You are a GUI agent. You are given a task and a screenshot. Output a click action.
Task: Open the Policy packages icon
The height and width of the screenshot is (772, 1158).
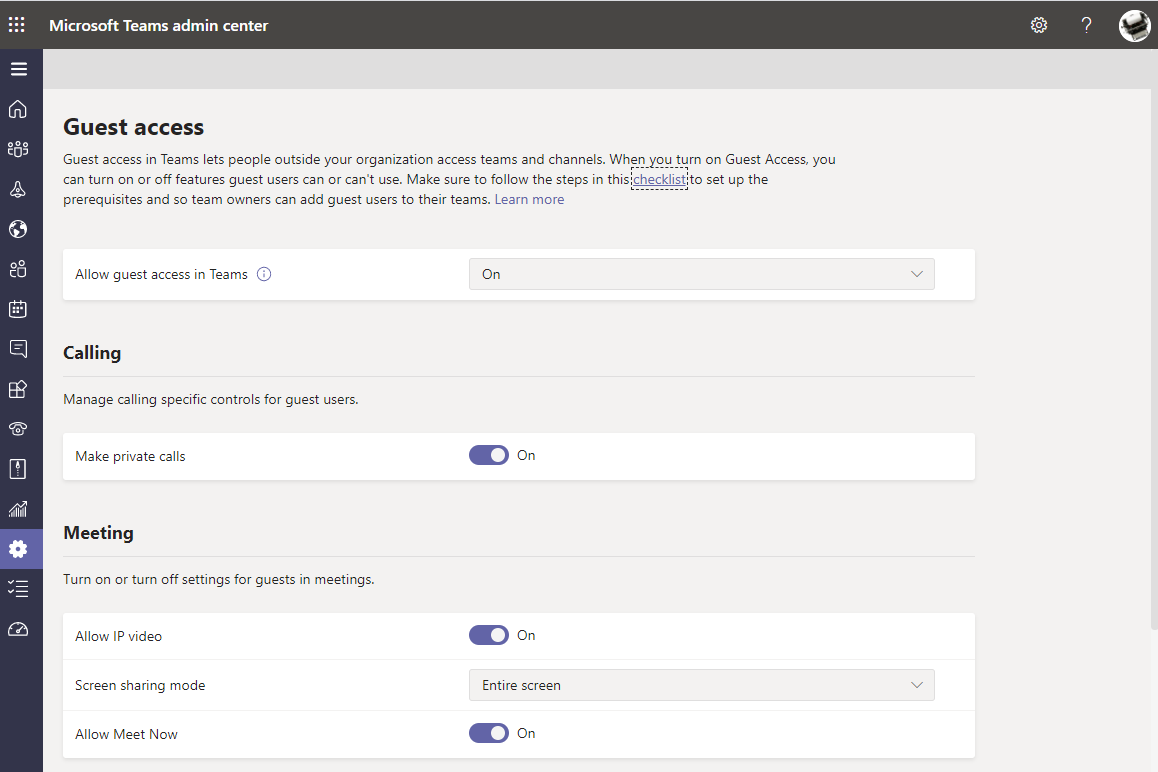coord(18,469)
